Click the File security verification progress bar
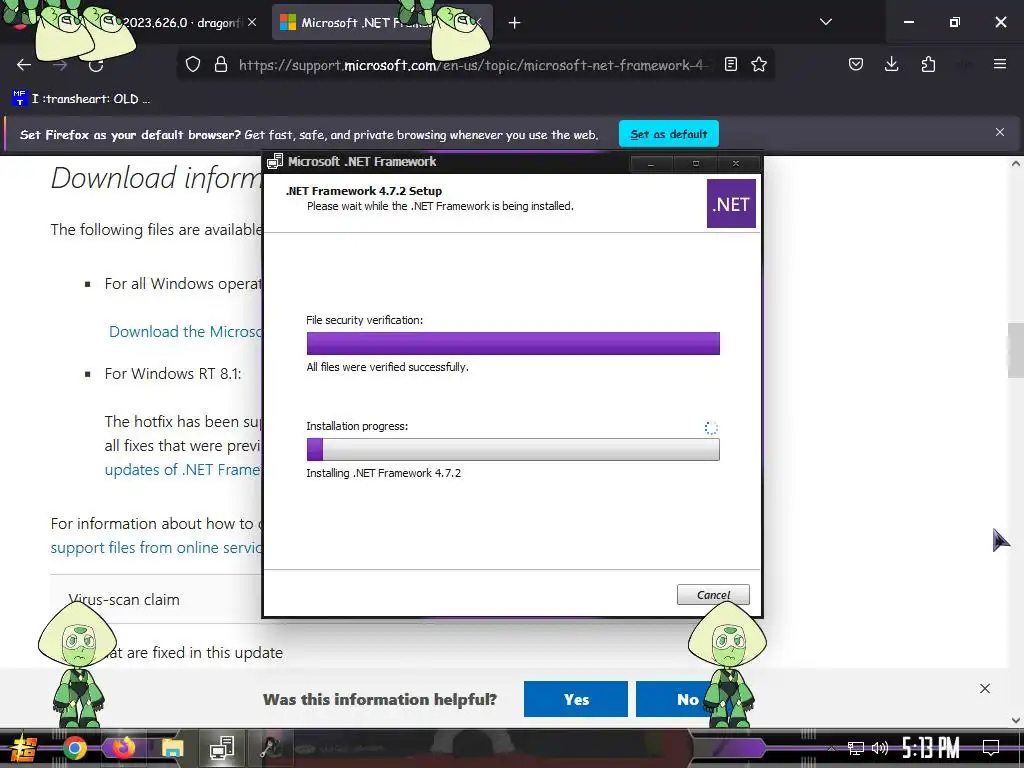This screenshot has height=768, width=1024. point(513,344)
